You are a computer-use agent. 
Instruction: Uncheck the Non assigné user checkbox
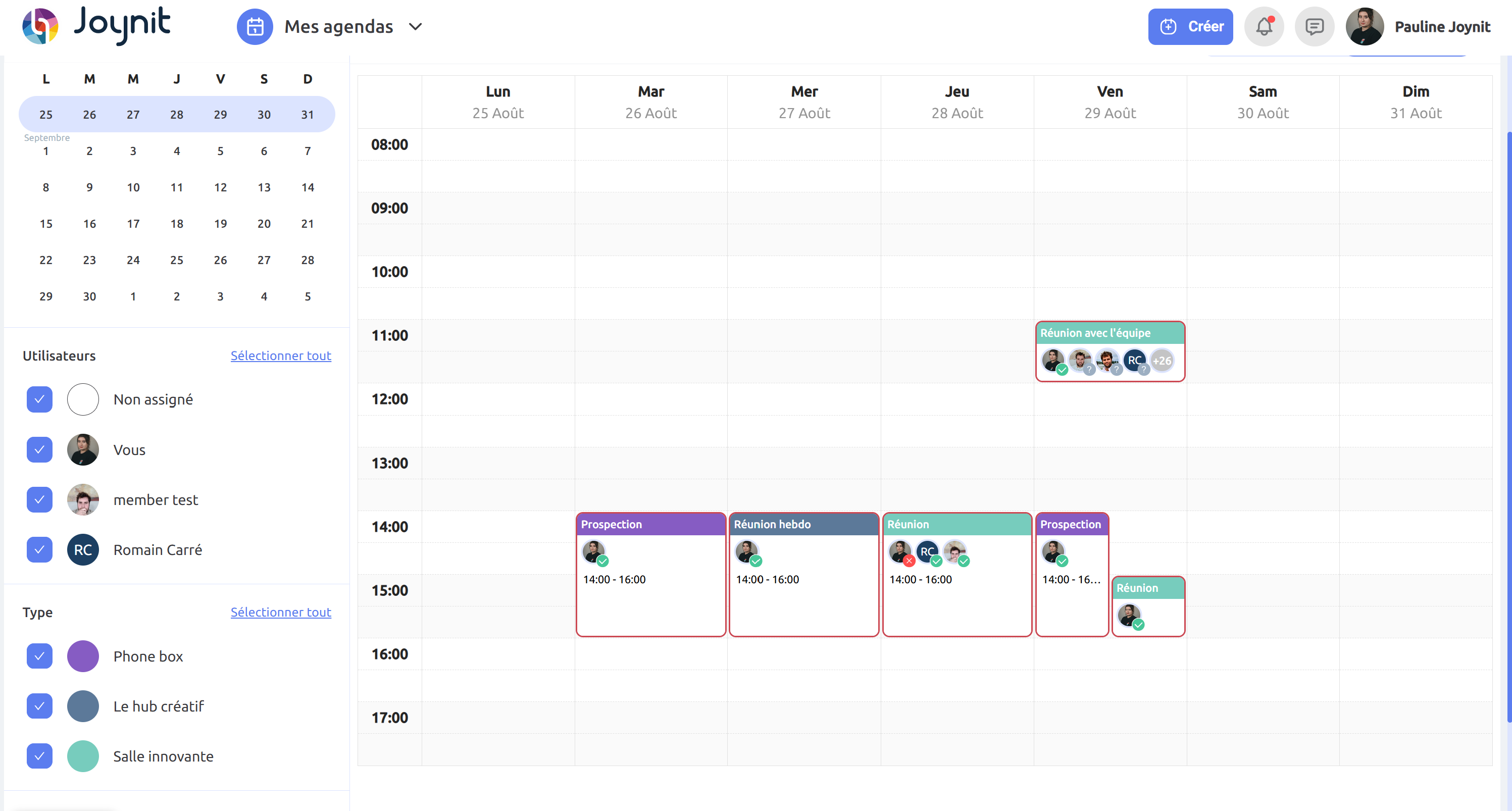pos(39,399)
